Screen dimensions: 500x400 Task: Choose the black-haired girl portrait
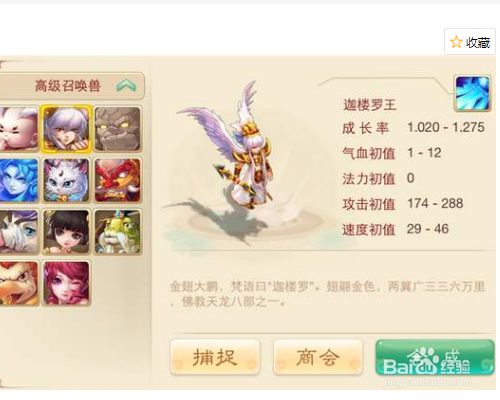coord(66,232)
